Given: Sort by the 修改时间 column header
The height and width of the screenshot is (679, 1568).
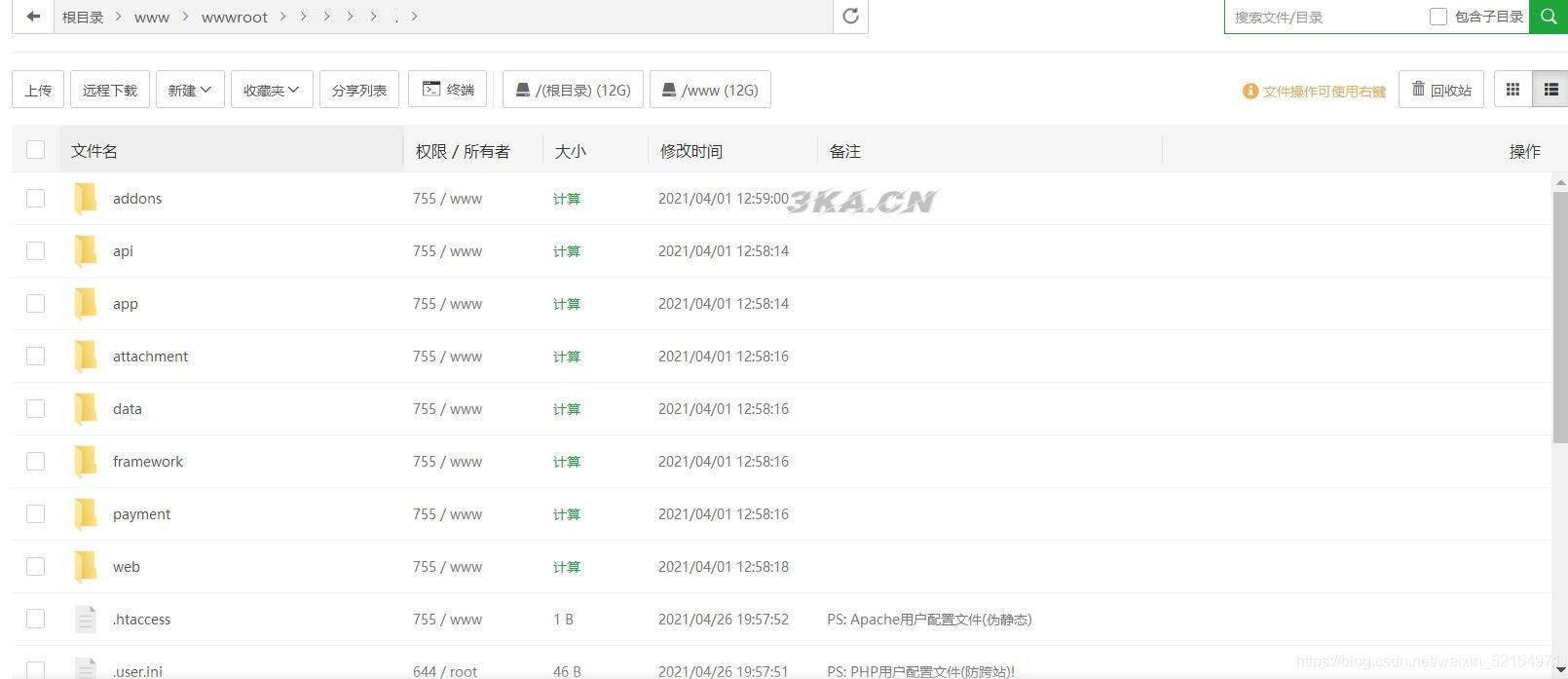Looking at the screenshot, I should click(691, 151).
